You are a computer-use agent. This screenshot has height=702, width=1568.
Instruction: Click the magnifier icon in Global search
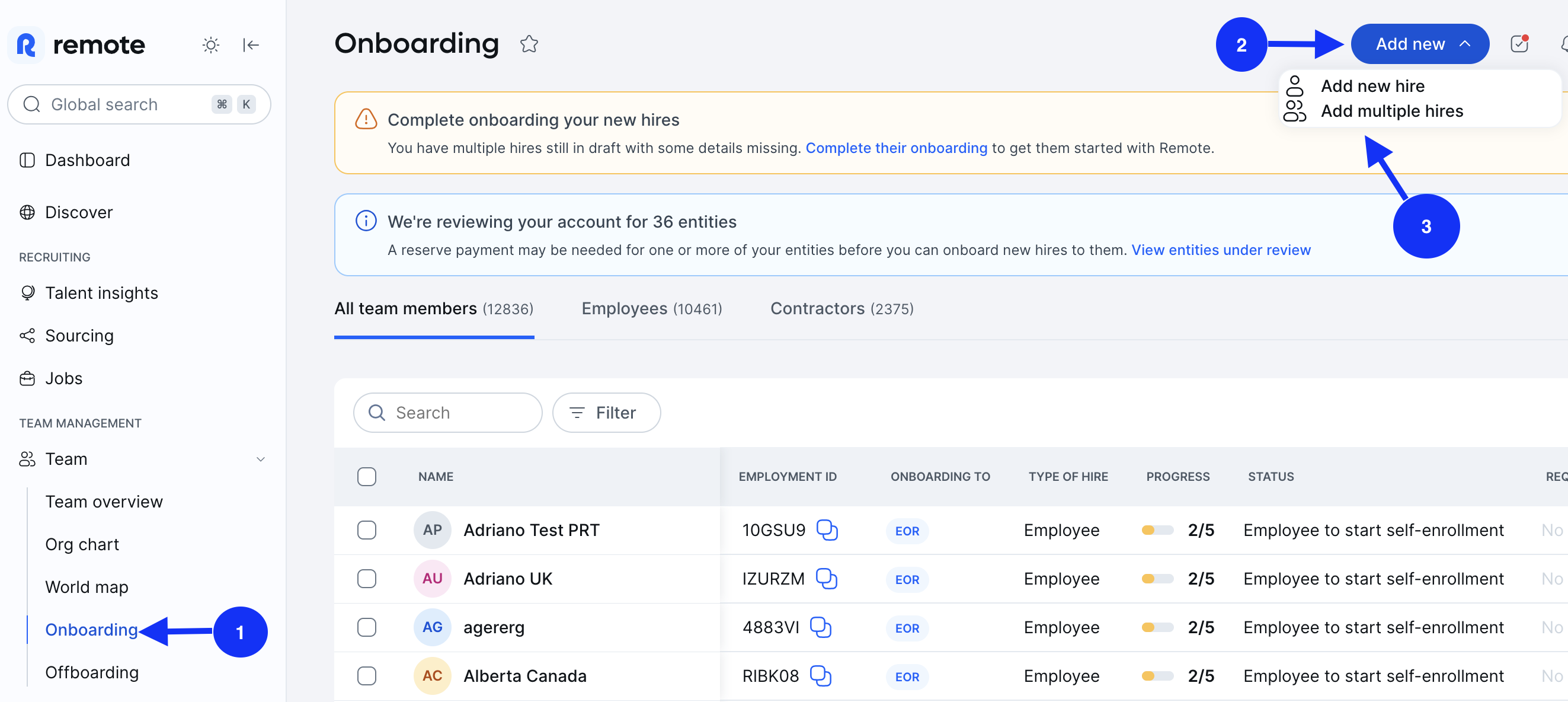point(31,105)
